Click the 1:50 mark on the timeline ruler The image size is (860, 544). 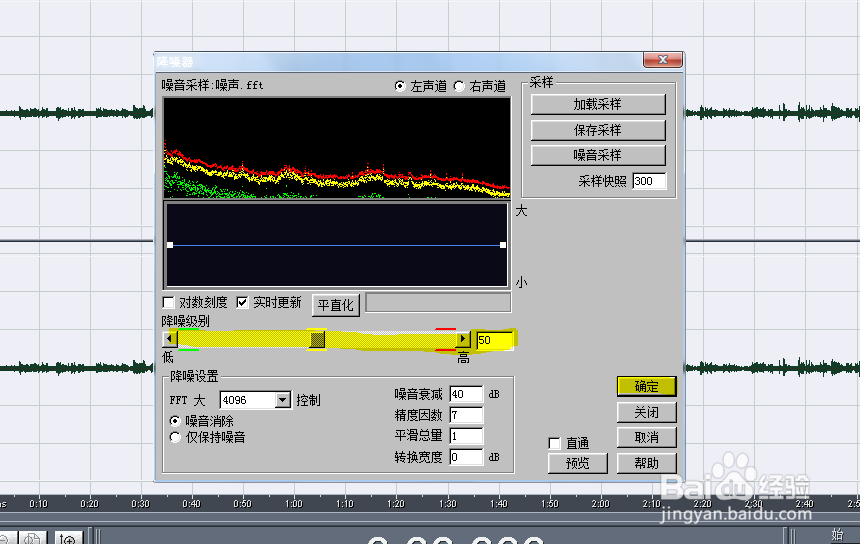pos(550,504)
